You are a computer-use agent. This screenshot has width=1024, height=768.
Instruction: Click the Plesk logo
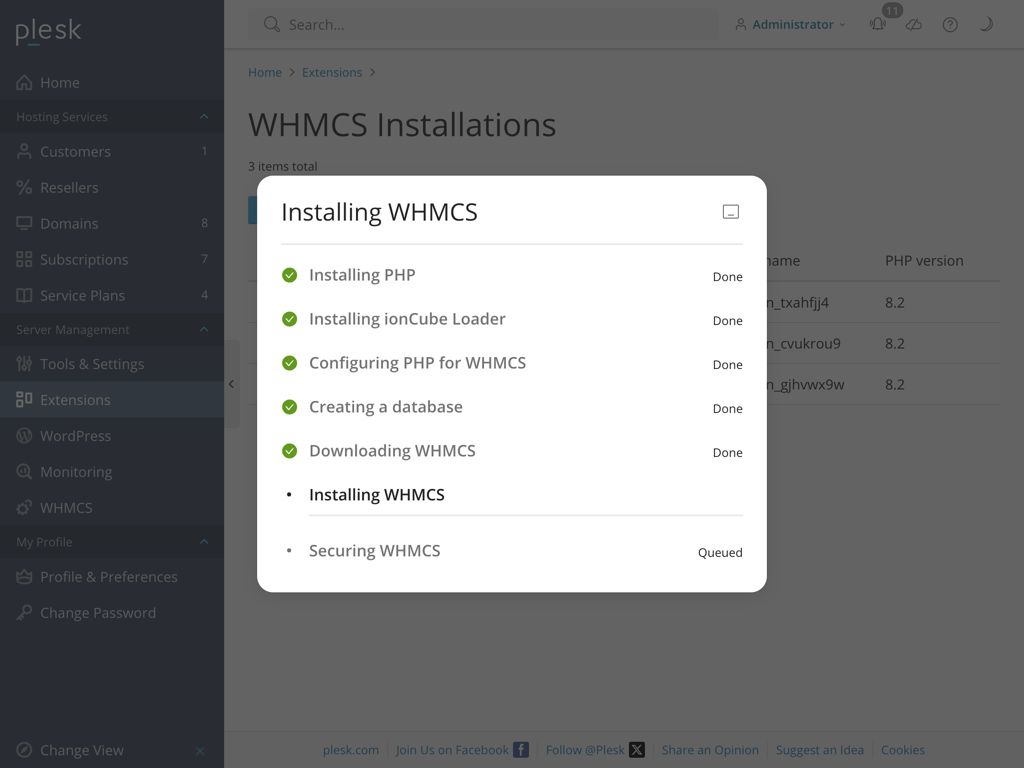click(x=47, y=31)
